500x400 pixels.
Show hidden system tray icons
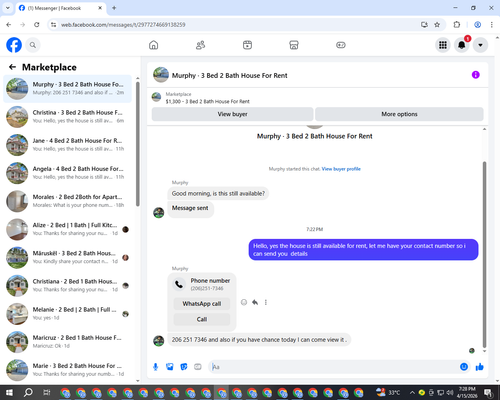click(412, 392)
